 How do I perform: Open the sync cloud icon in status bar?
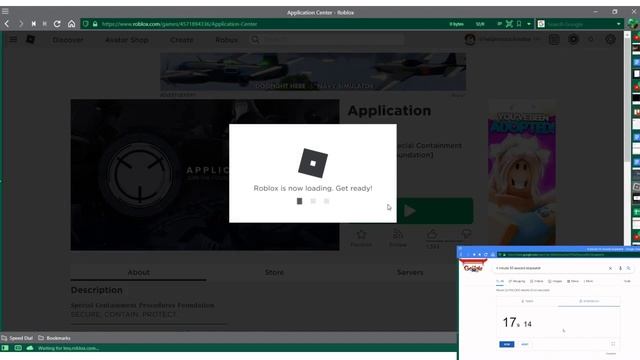(30, 348)
